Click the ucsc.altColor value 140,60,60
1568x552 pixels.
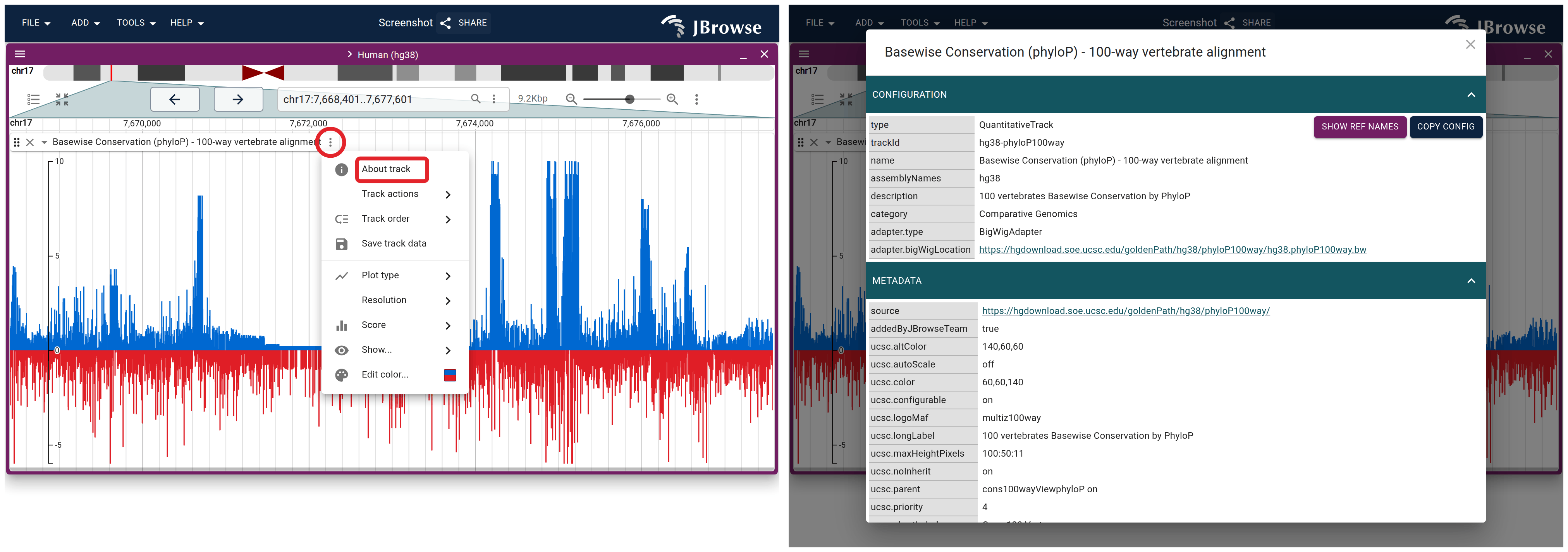[1002, 347]
